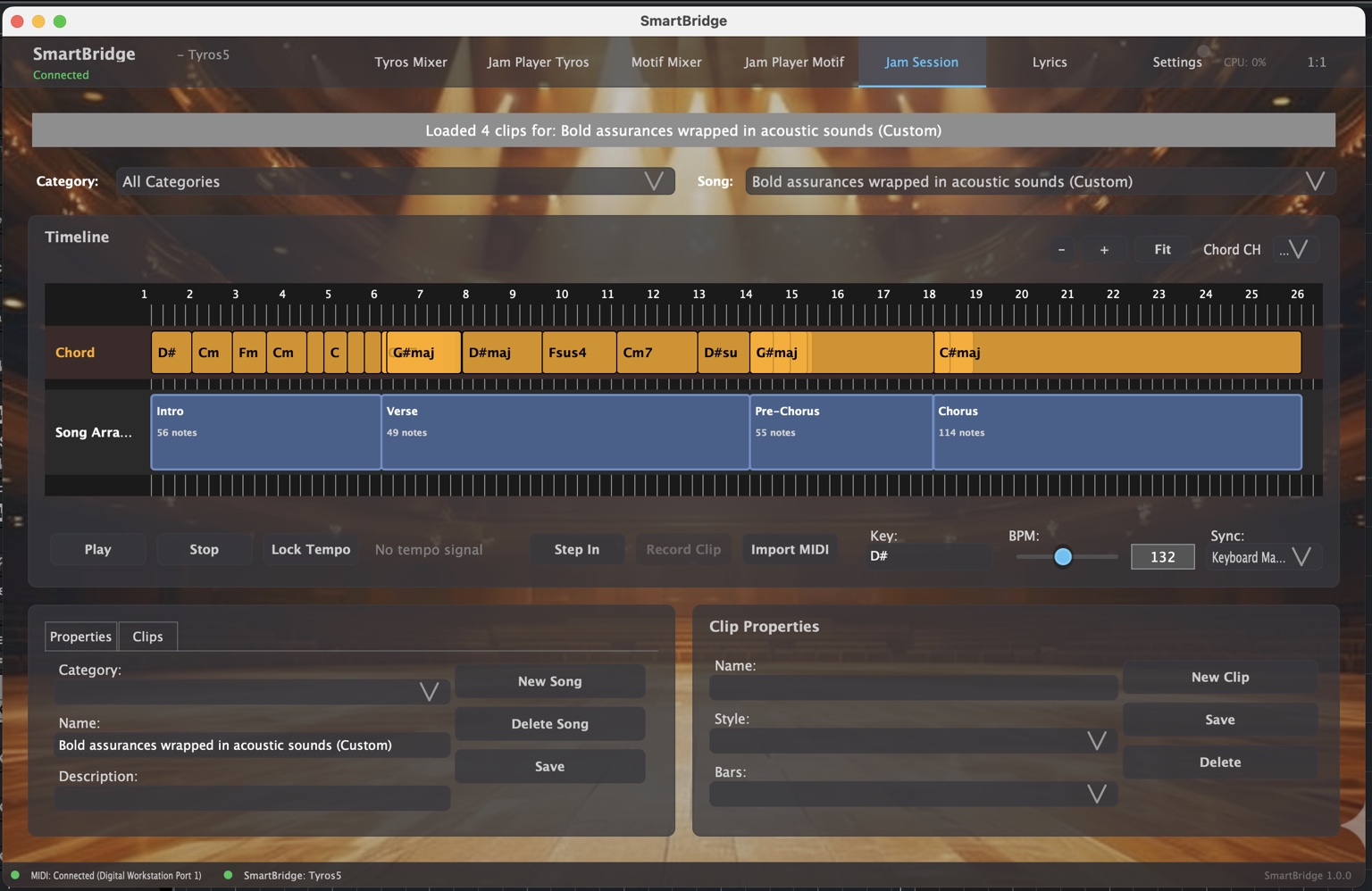This screenshot has width=1372, height=891.
Task: Expand the Sync Keyboard Master dropdown
Action: coord(1262,556)
